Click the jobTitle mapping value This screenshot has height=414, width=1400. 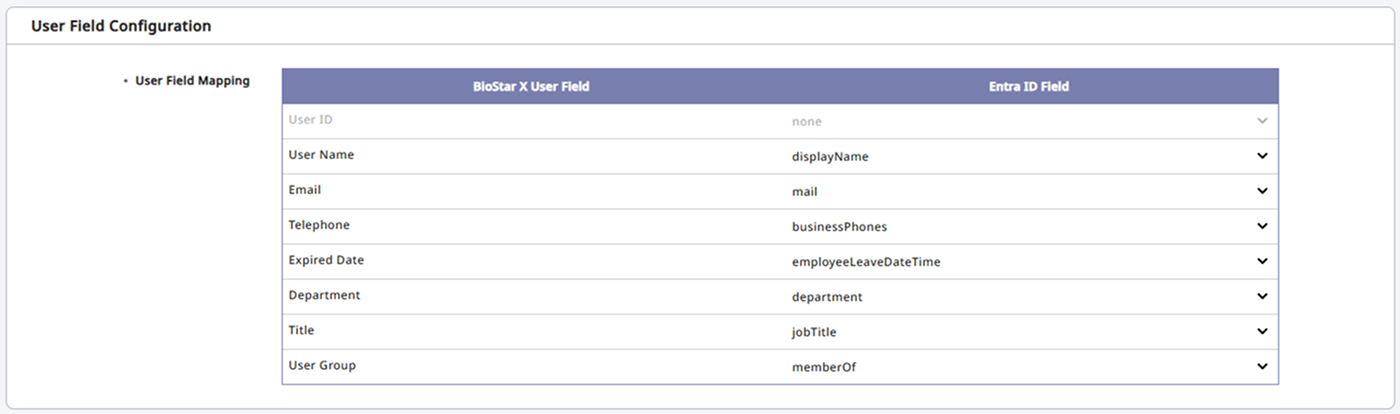814,332
